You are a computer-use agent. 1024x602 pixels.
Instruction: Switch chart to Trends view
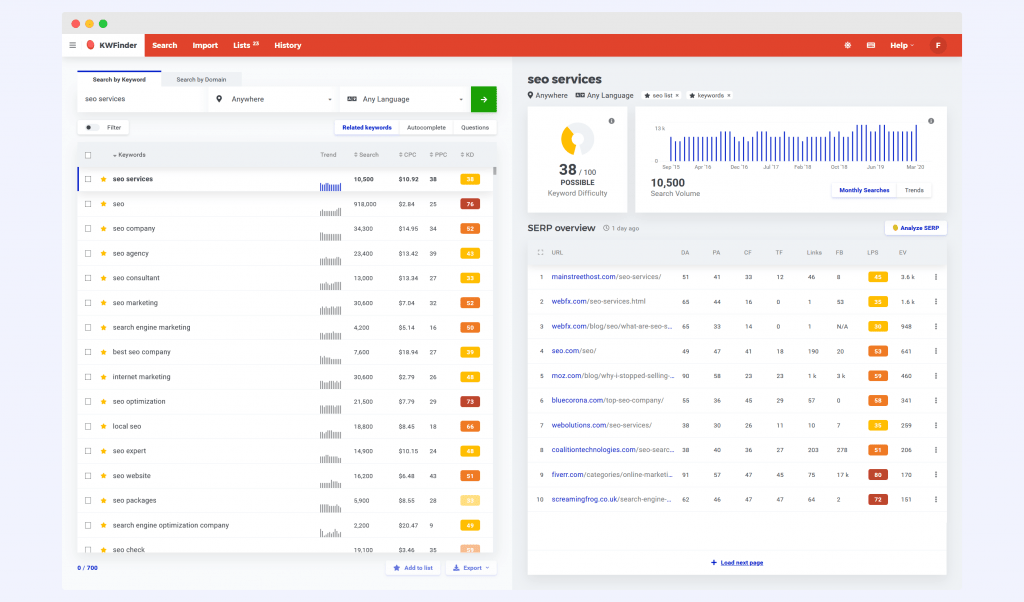[x=914, y=190]
